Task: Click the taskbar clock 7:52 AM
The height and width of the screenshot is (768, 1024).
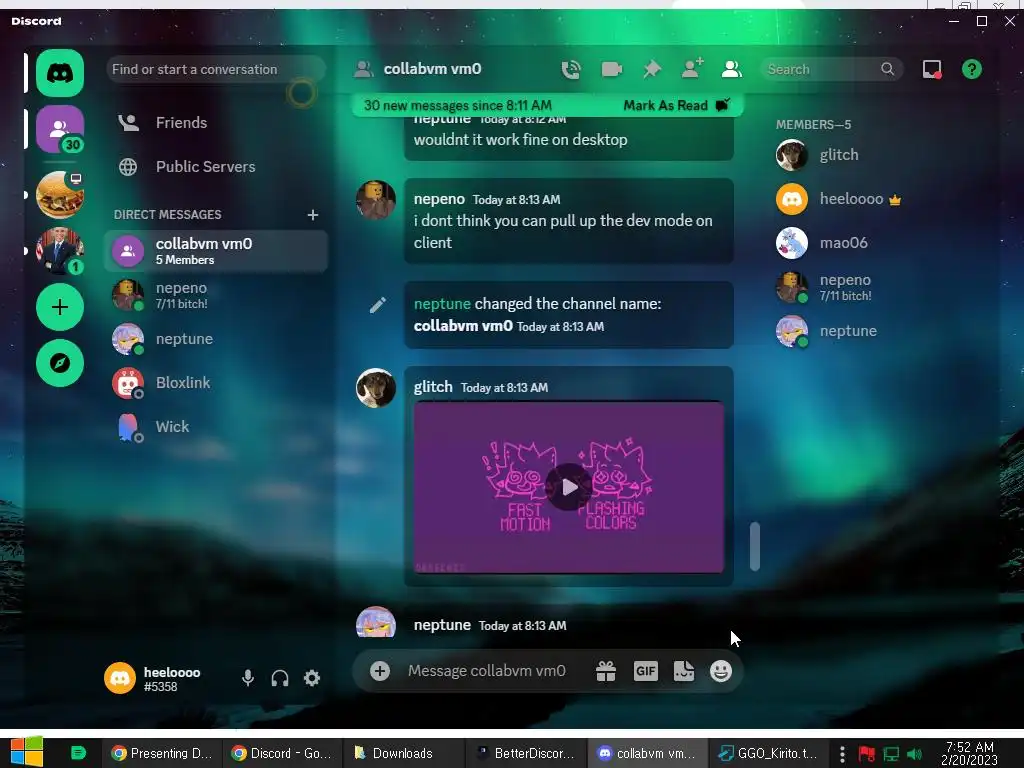Action: (970, 753)
